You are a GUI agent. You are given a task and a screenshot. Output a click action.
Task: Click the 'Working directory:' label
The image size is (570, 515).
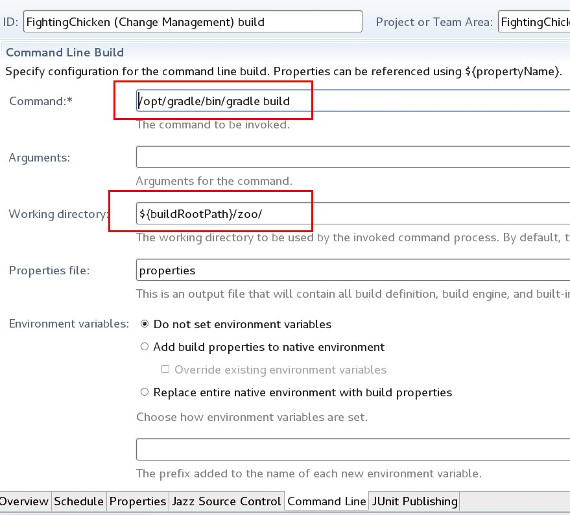pos(58,214)
